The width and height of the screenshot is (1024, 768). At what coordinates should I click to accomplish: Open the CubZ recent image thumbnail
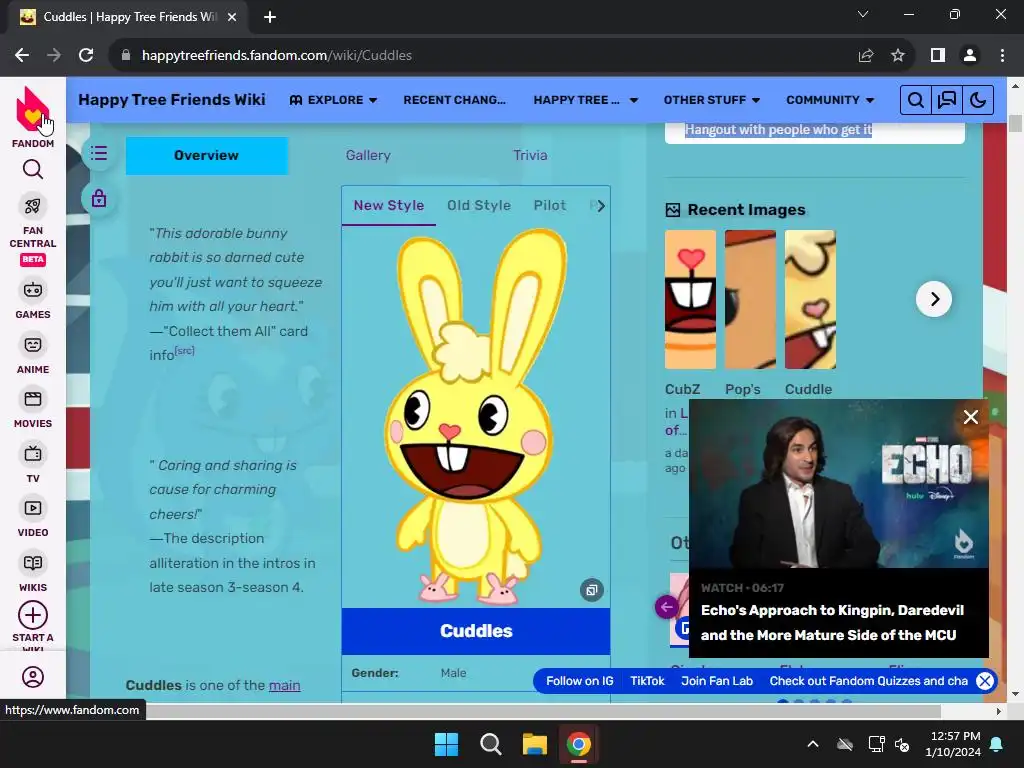[x=690, y=299]
